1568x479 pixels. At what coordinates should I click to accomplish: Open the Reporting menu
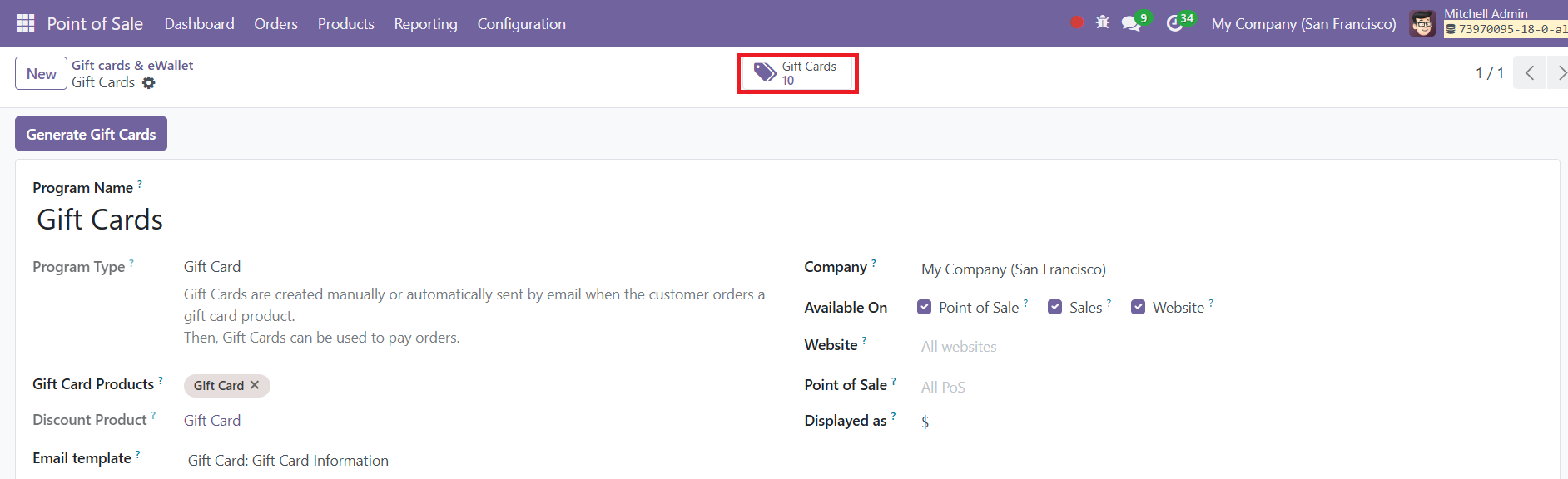tap(425, 24)
